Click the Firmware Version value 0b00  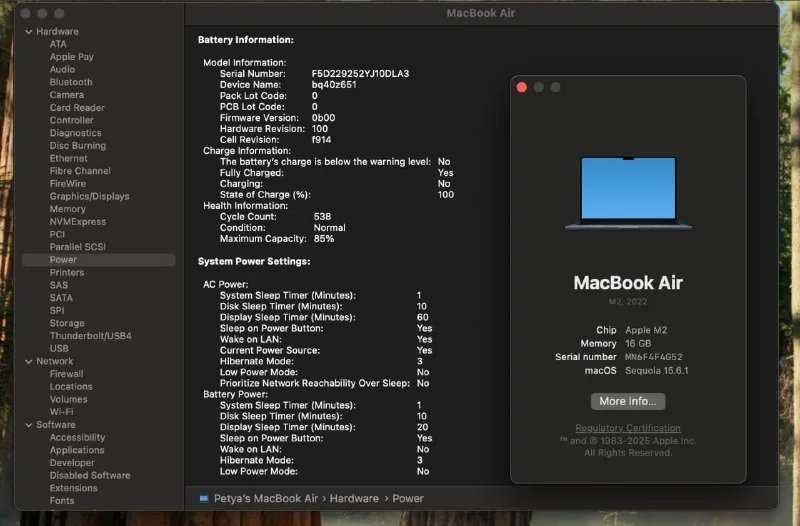click(323, 117)
